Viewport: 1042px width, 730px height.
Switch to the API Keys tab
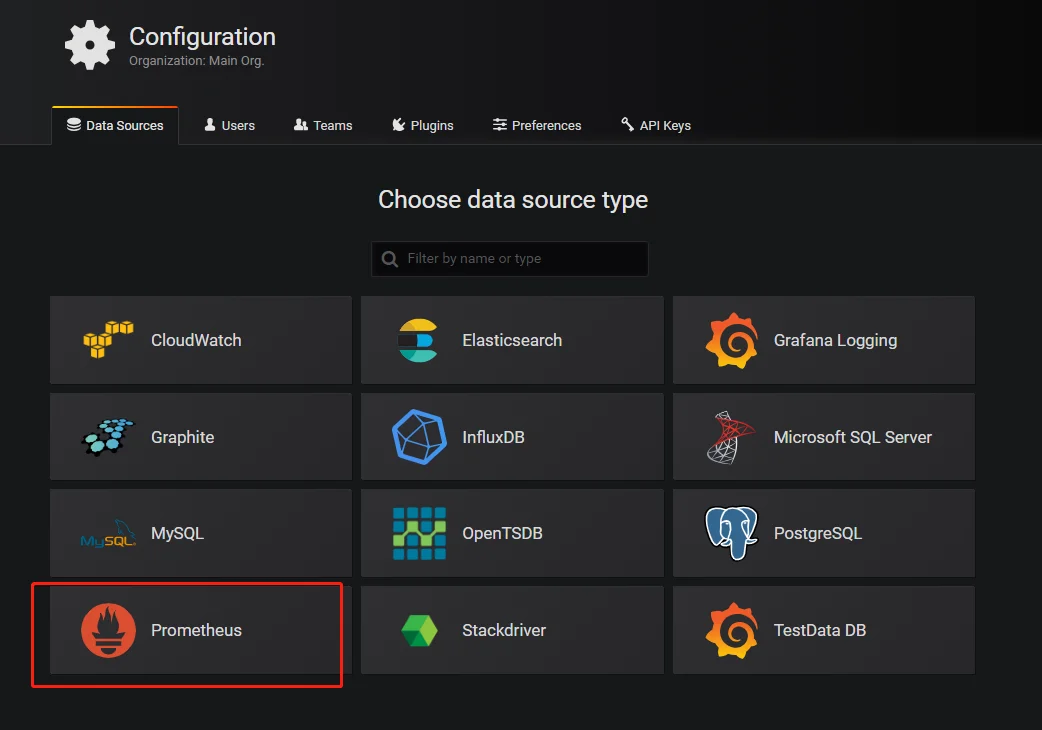[x=656, y=126]
